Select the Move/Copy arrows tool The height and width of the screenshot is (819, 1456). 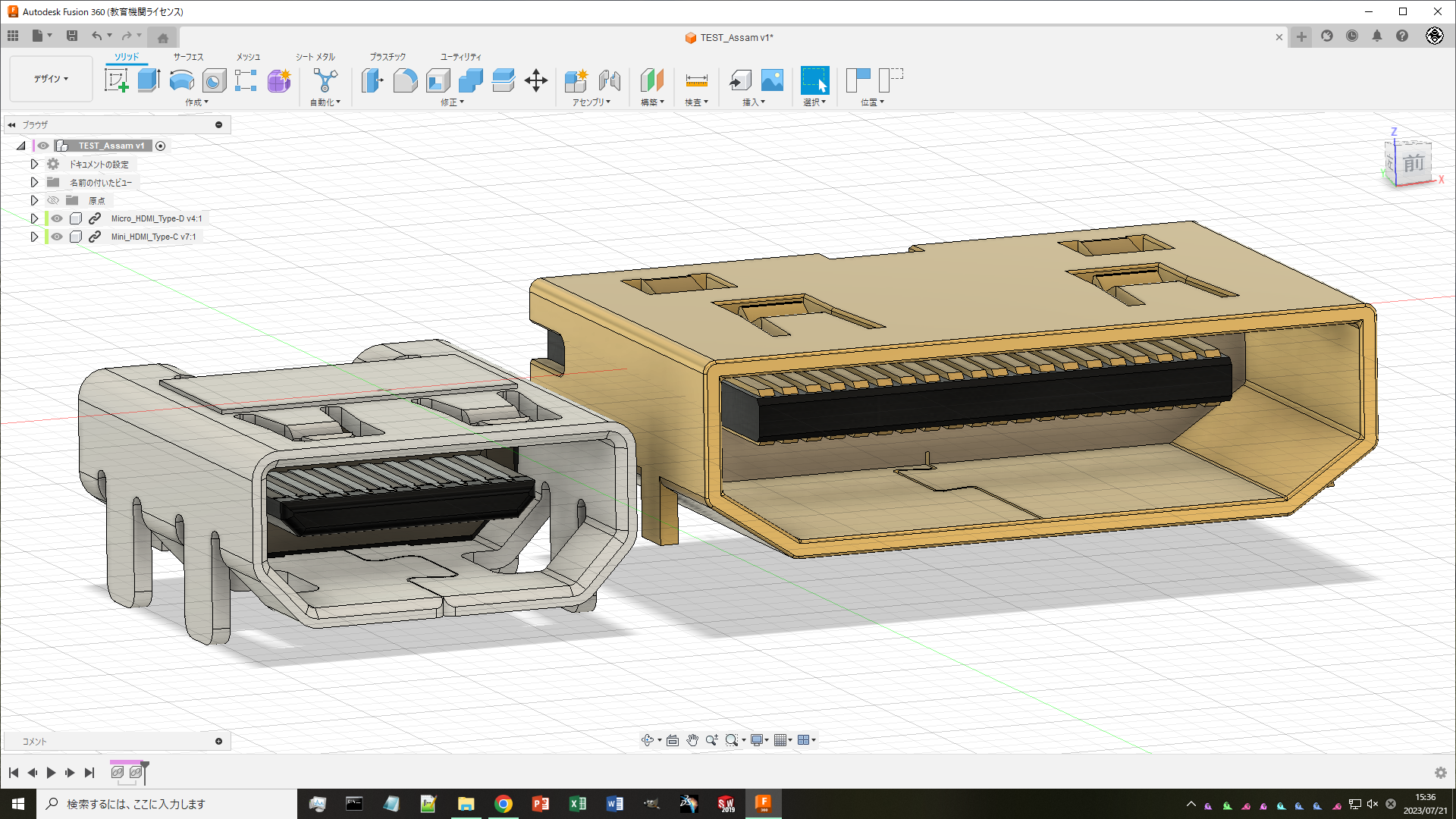click(x=536, y=80)
